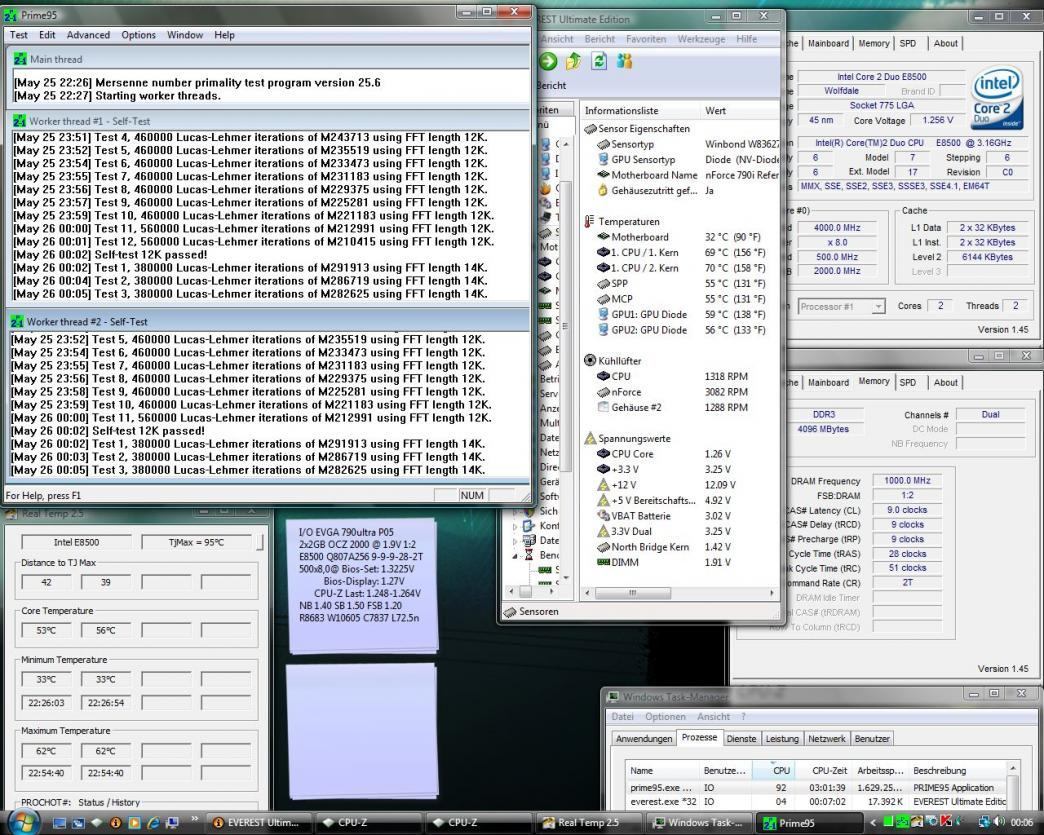Select the Netzwerk tab in Task Manager
Screen dimensions: 1044x835
coord(826,739)
